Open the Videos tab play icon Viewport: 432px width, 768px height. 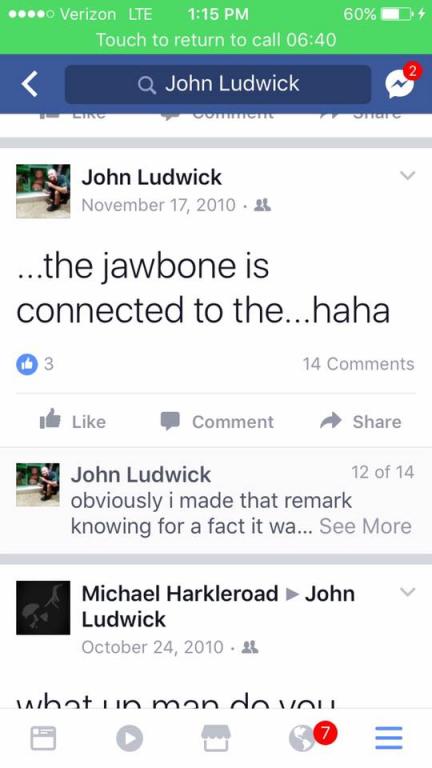(130, 738)
